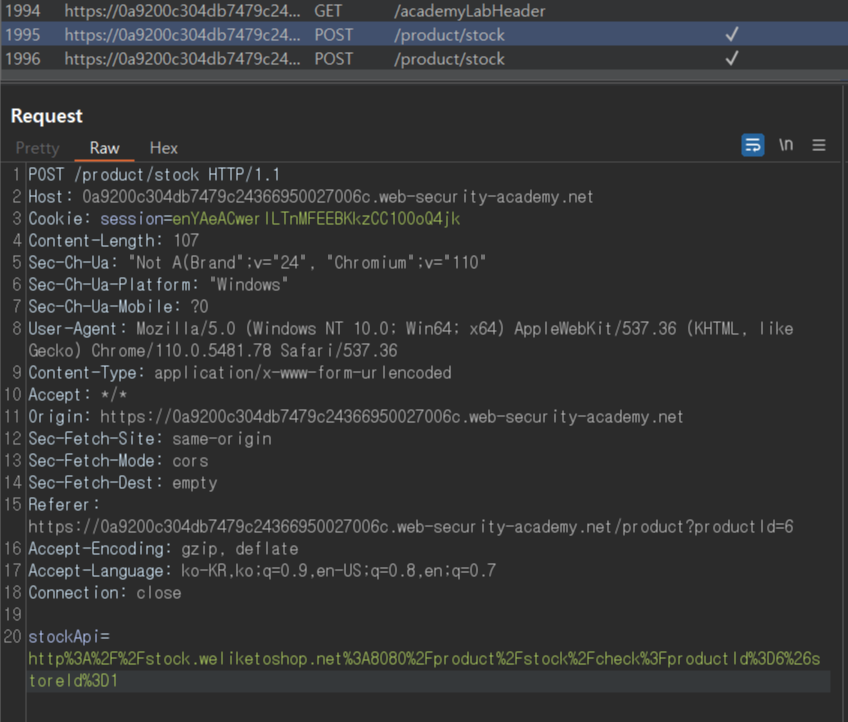Click the checkmark in row 1995
This screenshot has width=848, height=722.
tap(732, 35)
